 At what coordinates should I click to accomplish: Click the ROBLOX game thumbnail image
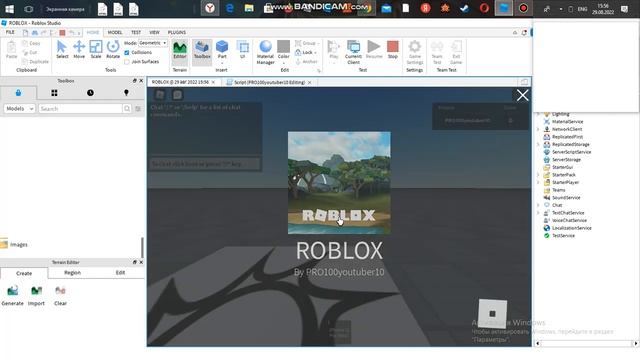pyautogui.click(x=339, y=183)
